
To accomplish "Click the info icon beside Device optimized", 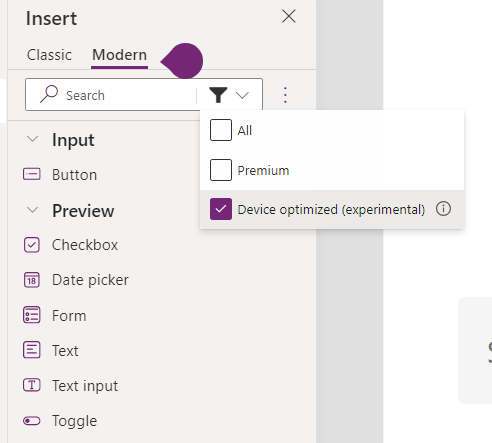I will 443,209.
